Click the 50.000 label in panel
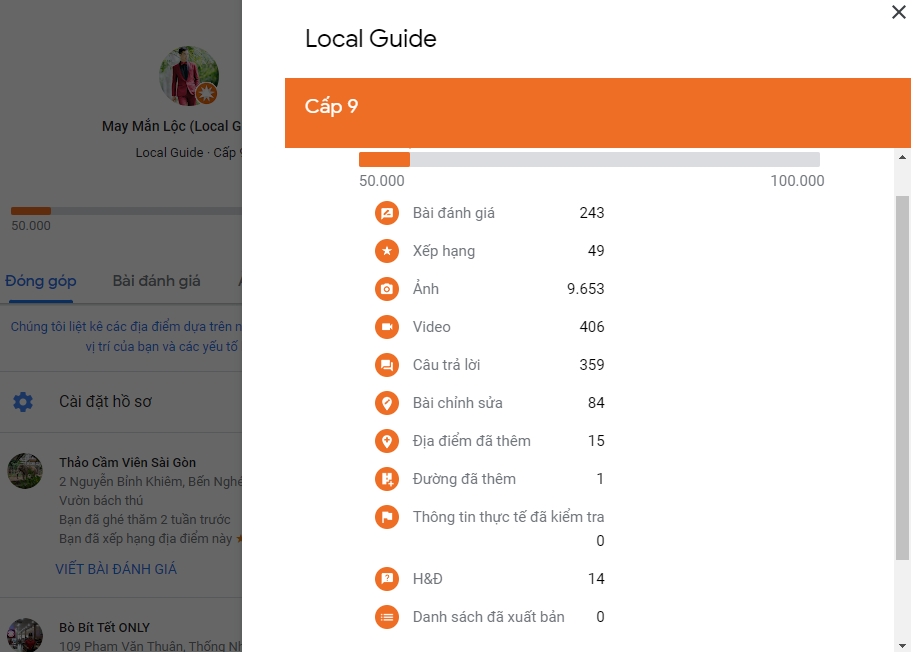 pyautogui.click(x=381, y=181)
